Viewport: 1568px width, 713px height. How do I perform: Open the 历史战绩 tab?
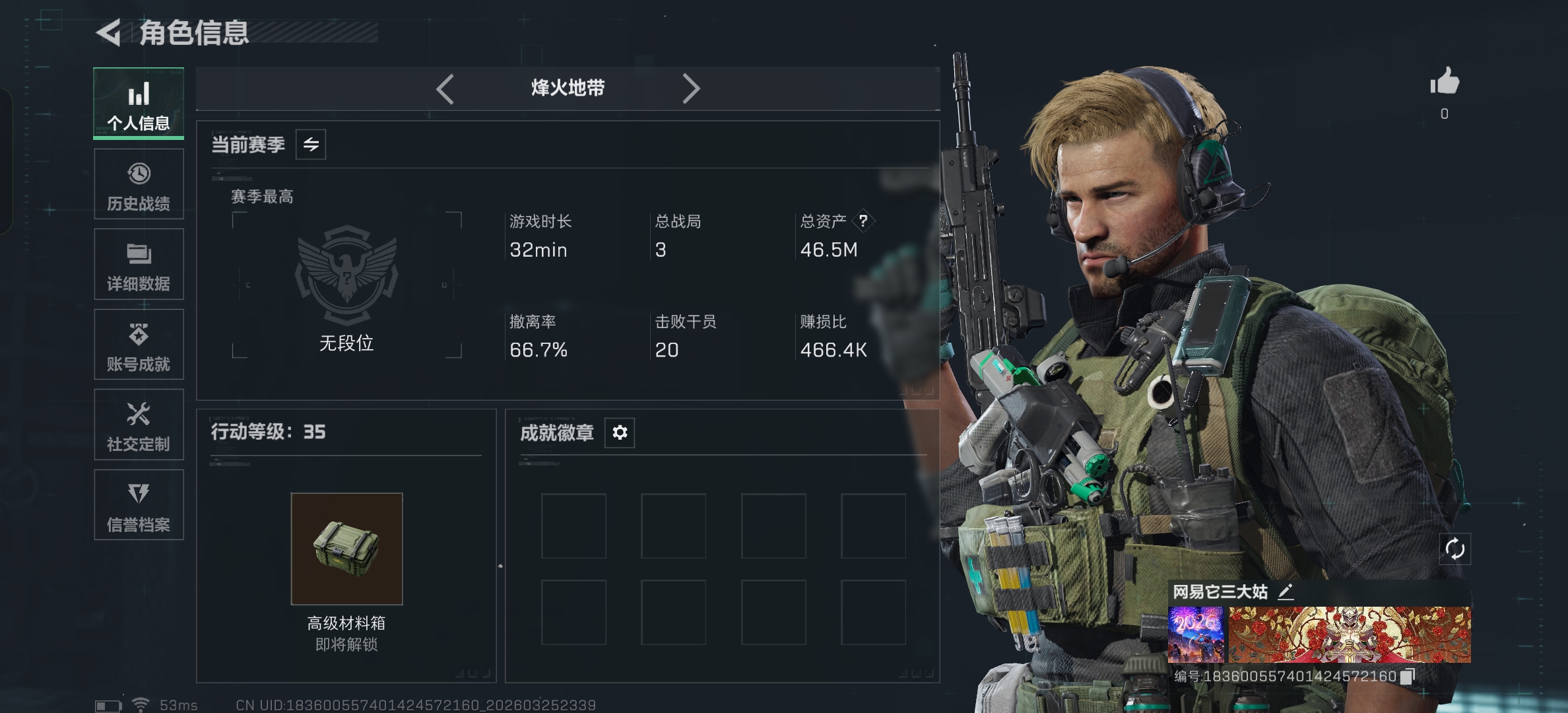pyautogui.click(x=139, y=184)
